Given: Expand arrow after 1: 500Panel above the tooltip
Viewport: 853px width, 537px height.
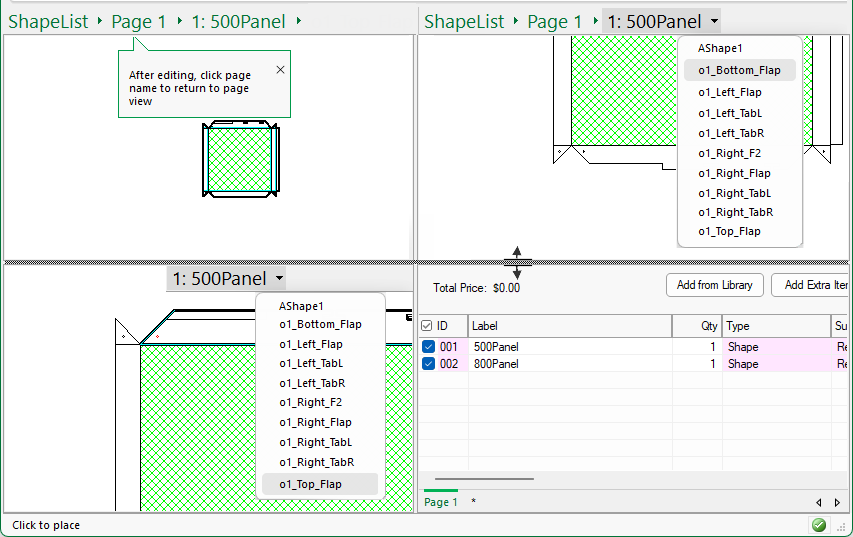Looking at the screenshot, I should pyautogui.click(x=299, y=22).
